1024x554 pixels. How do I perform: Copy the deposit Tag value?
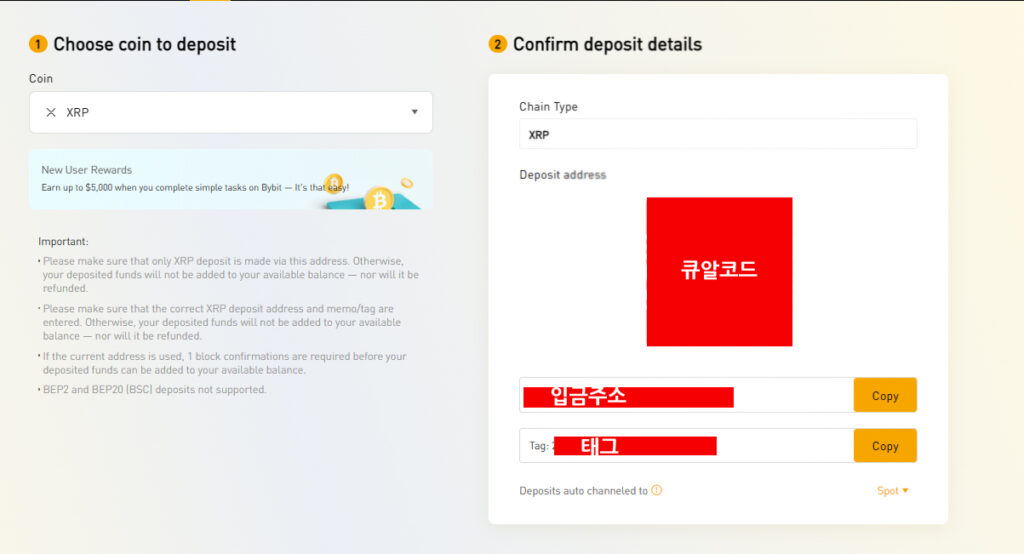point(885,446)
